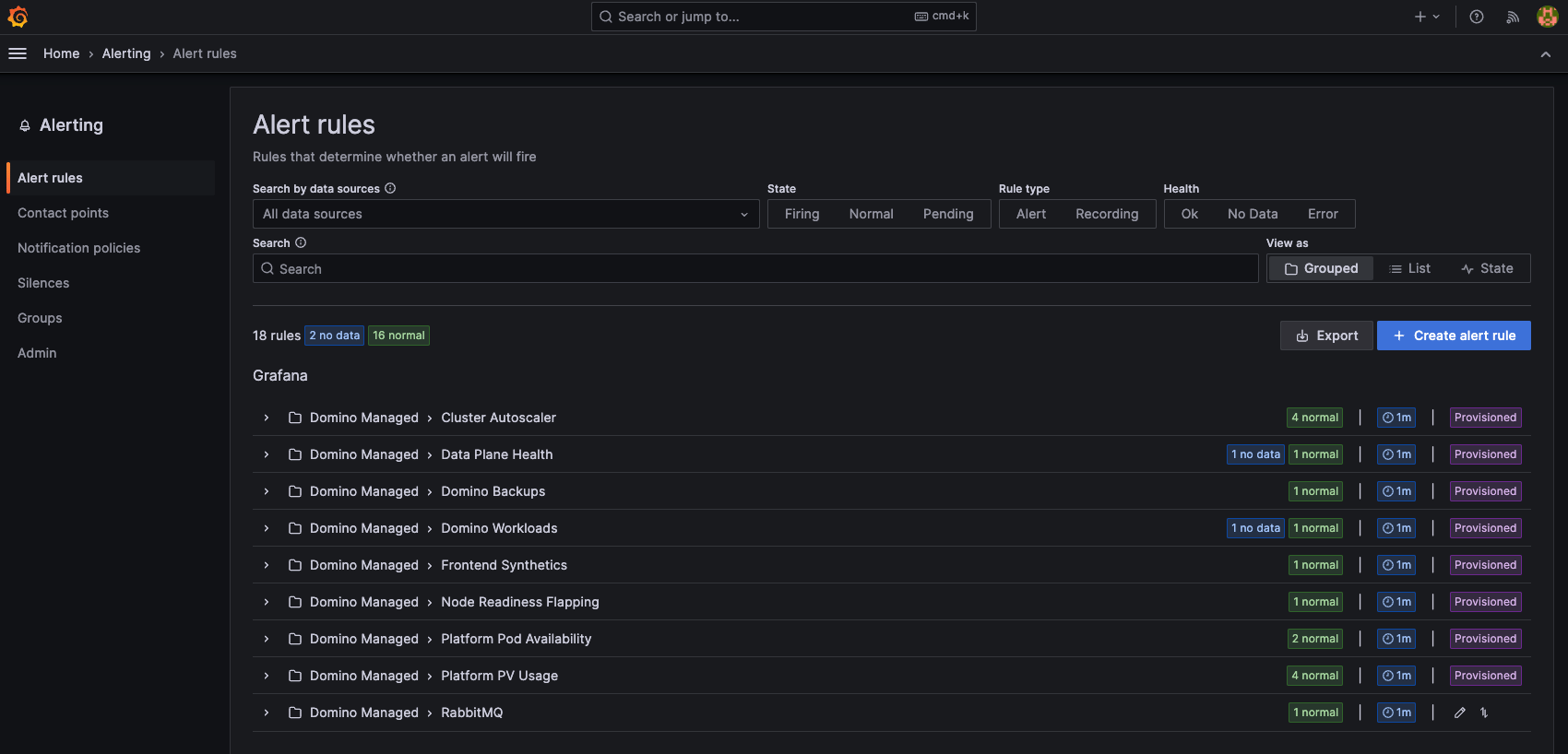
Task: Open the help question mark icon
Action: point(1477,17)
